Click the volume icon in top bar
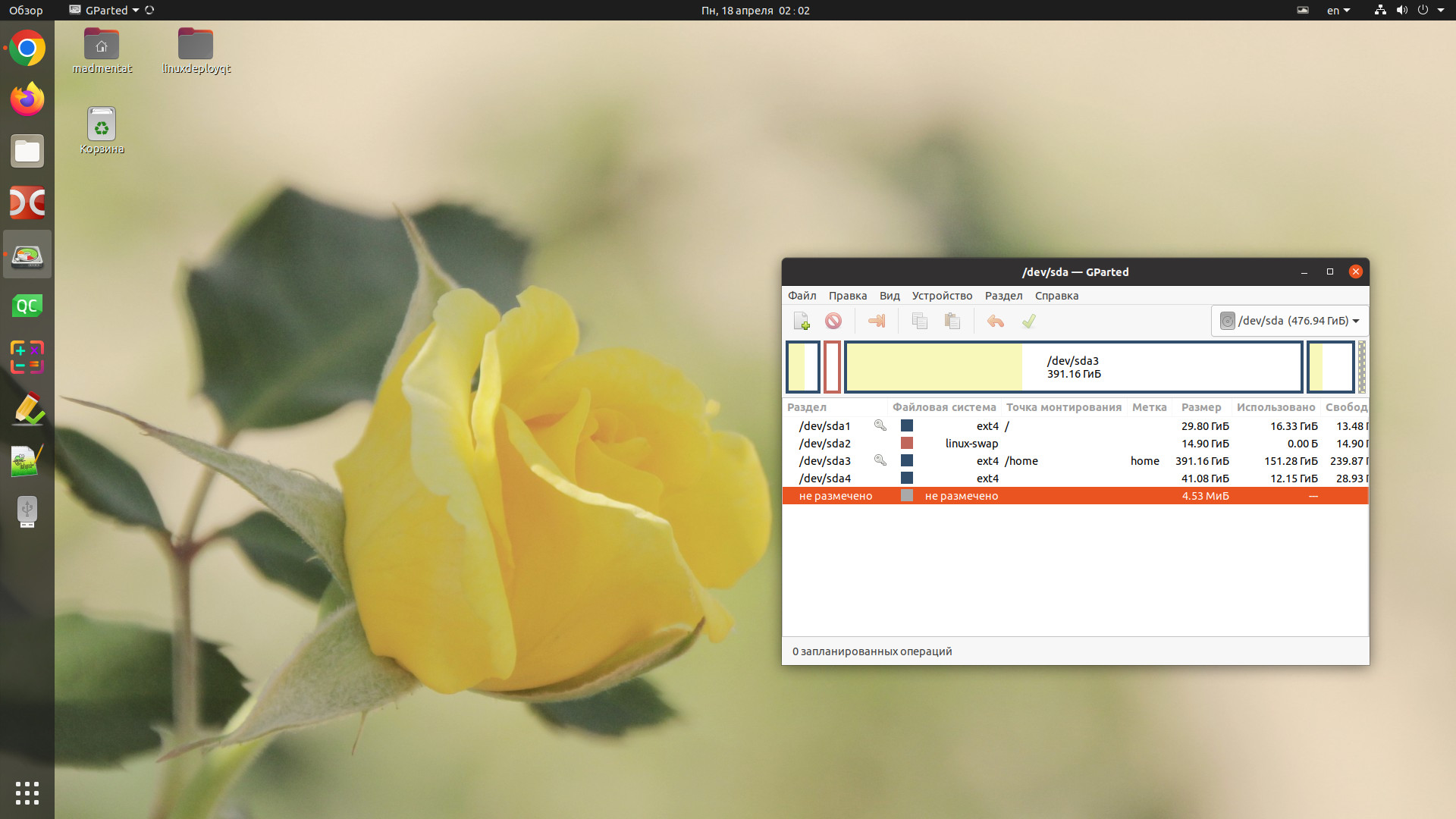Viewport: 1456px width, 819px height. [x=1401, y=11]
